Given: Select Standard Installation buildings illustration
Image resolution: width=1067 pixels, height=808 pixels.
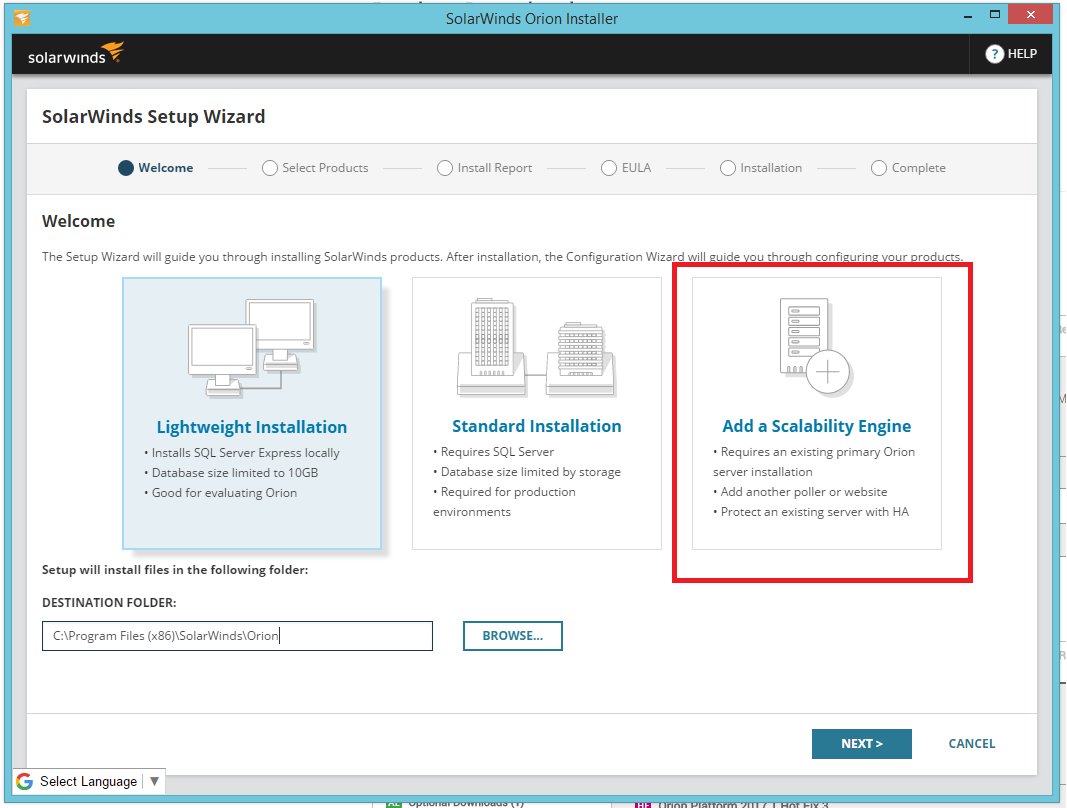Looking at the screenshot, I should pyautogui.click(x=536, y=348).
